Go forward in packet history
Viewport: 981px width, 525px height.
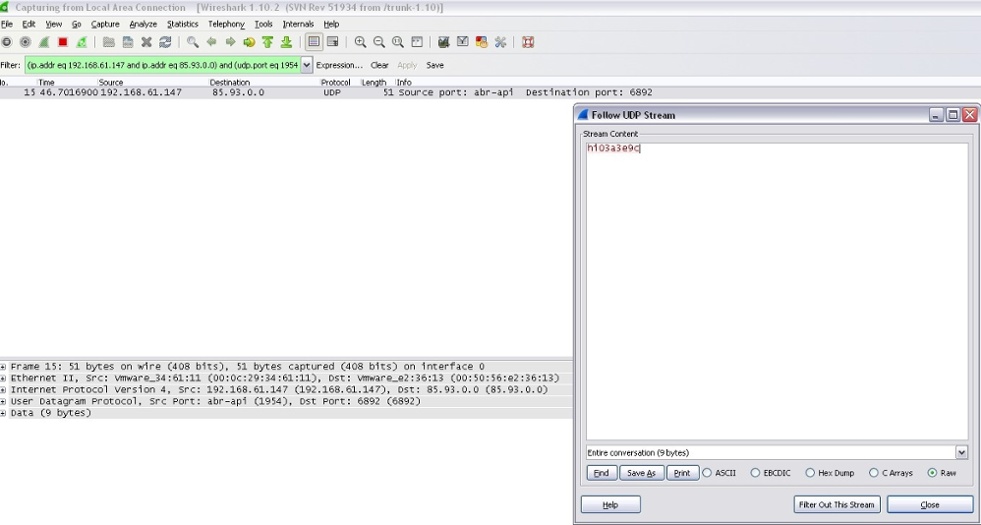click(230, 42)
